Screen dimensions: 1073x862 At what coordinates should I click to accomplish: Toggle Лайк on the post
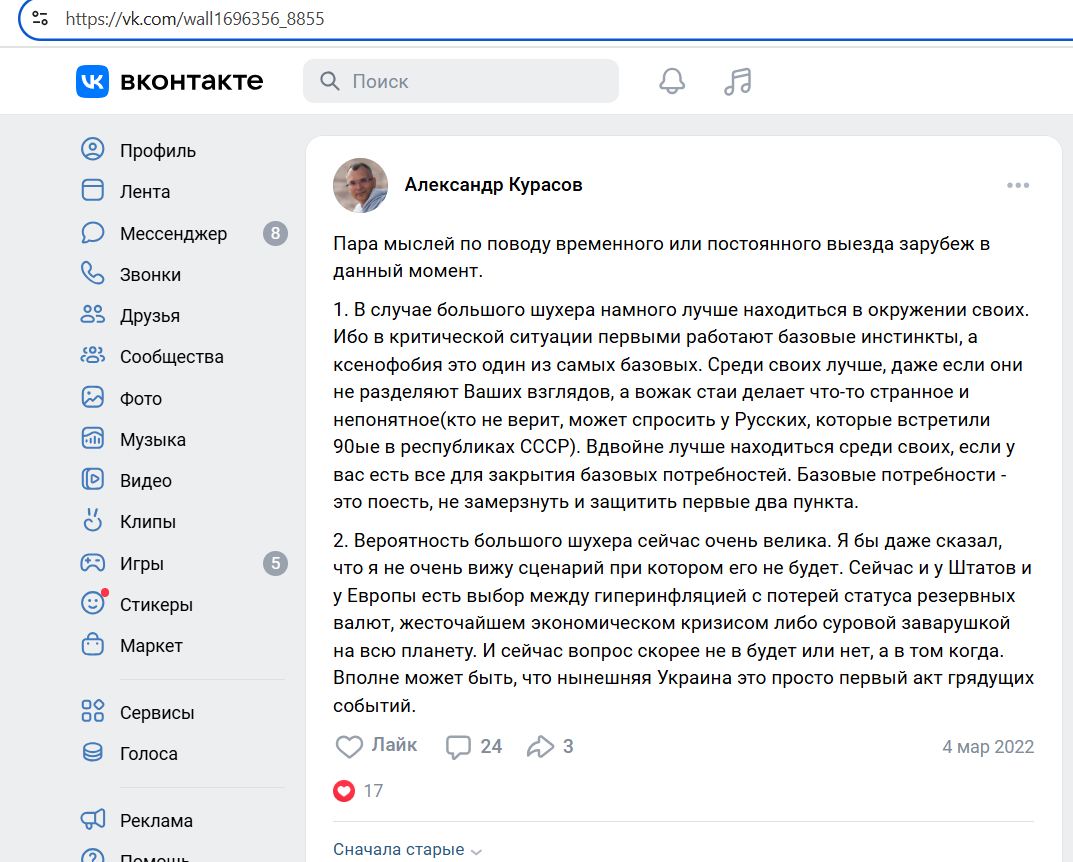click(376, 746)
